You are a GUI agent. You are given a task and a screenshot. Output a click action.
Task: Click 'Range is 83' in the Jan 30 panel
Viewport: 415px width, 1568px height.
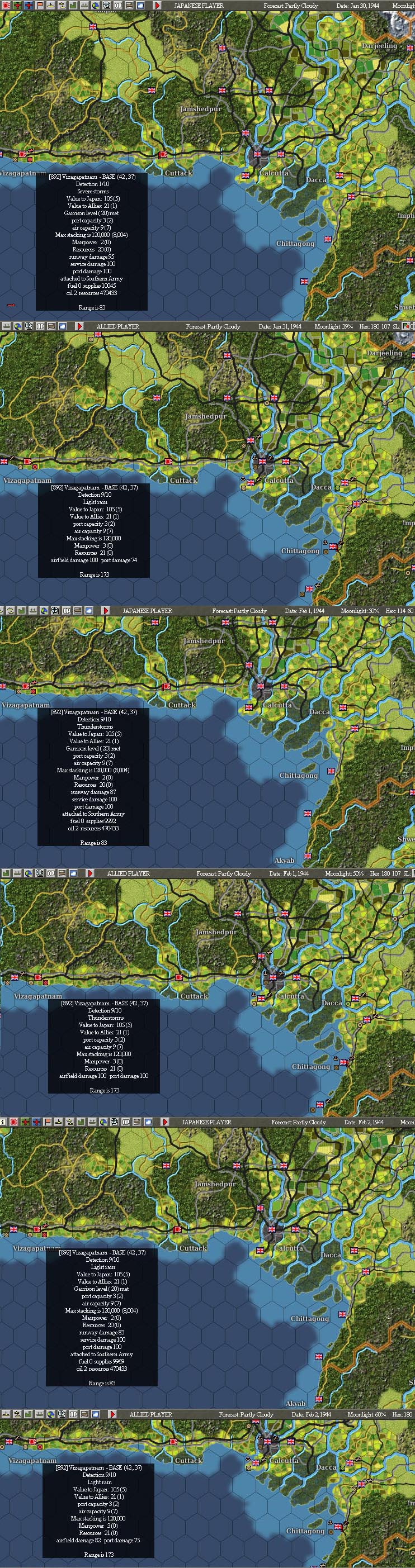[91, 307]
